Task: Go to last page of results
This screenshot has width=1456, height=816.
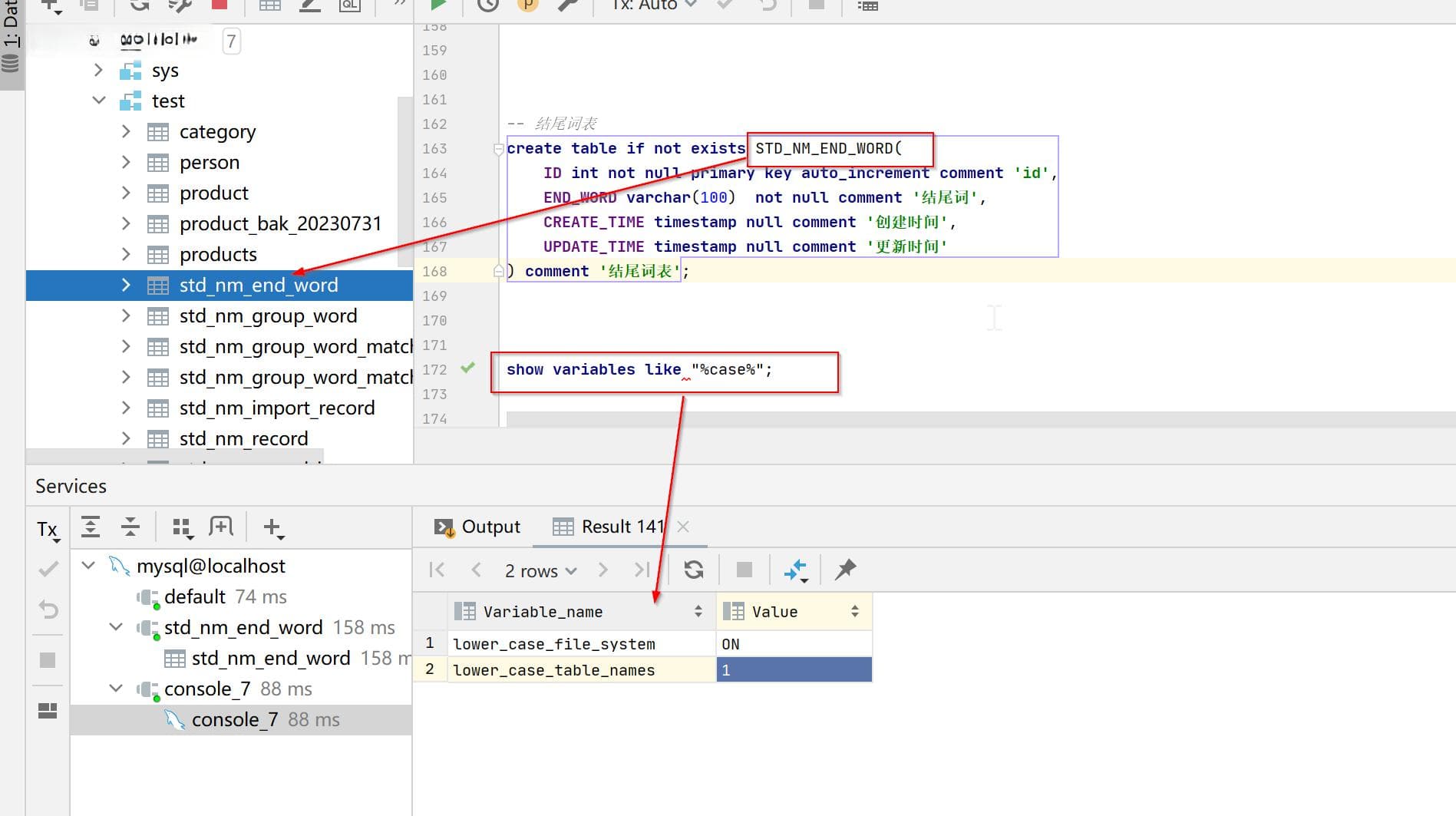Action: [642, 570]
